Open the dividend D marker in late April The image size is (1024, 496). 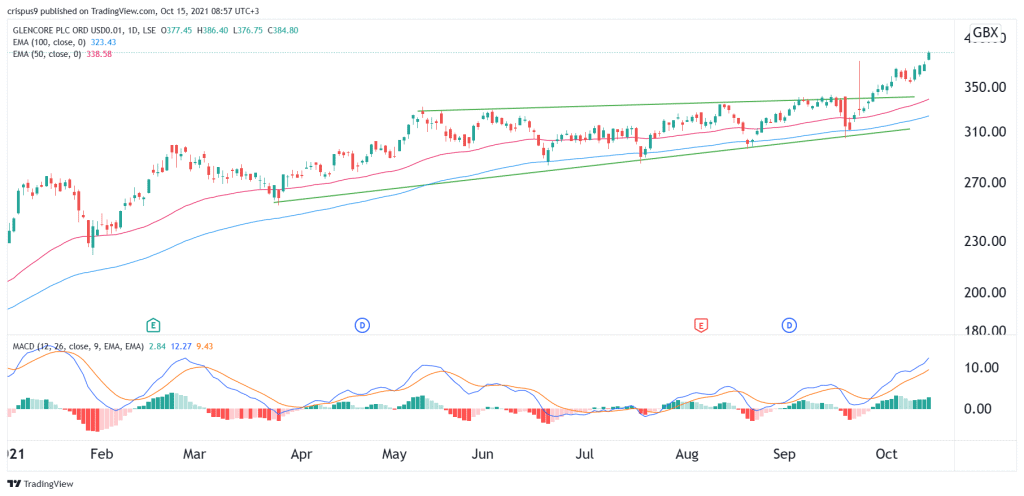[361, 324]
